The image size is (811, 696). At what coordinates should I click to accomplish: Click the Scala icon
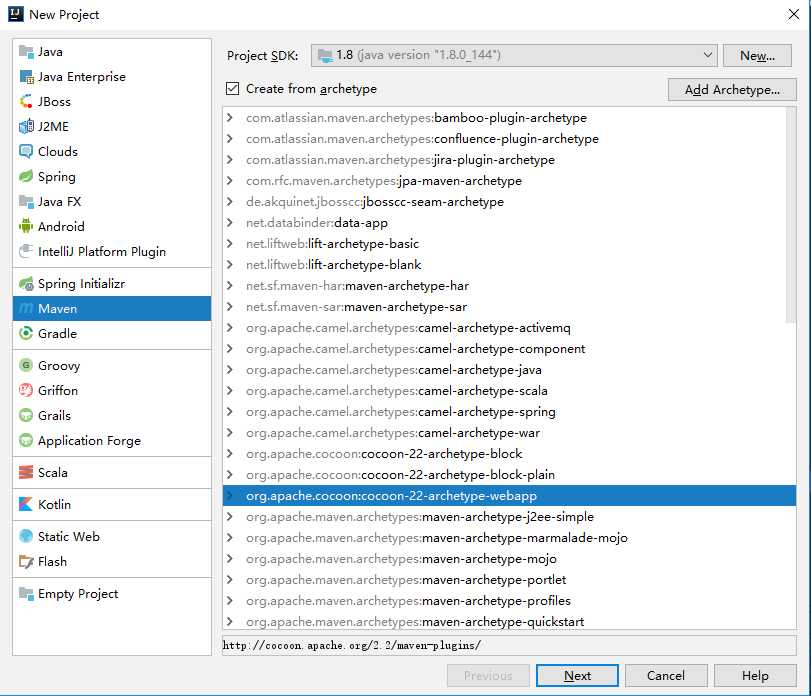tap(26, 472)
